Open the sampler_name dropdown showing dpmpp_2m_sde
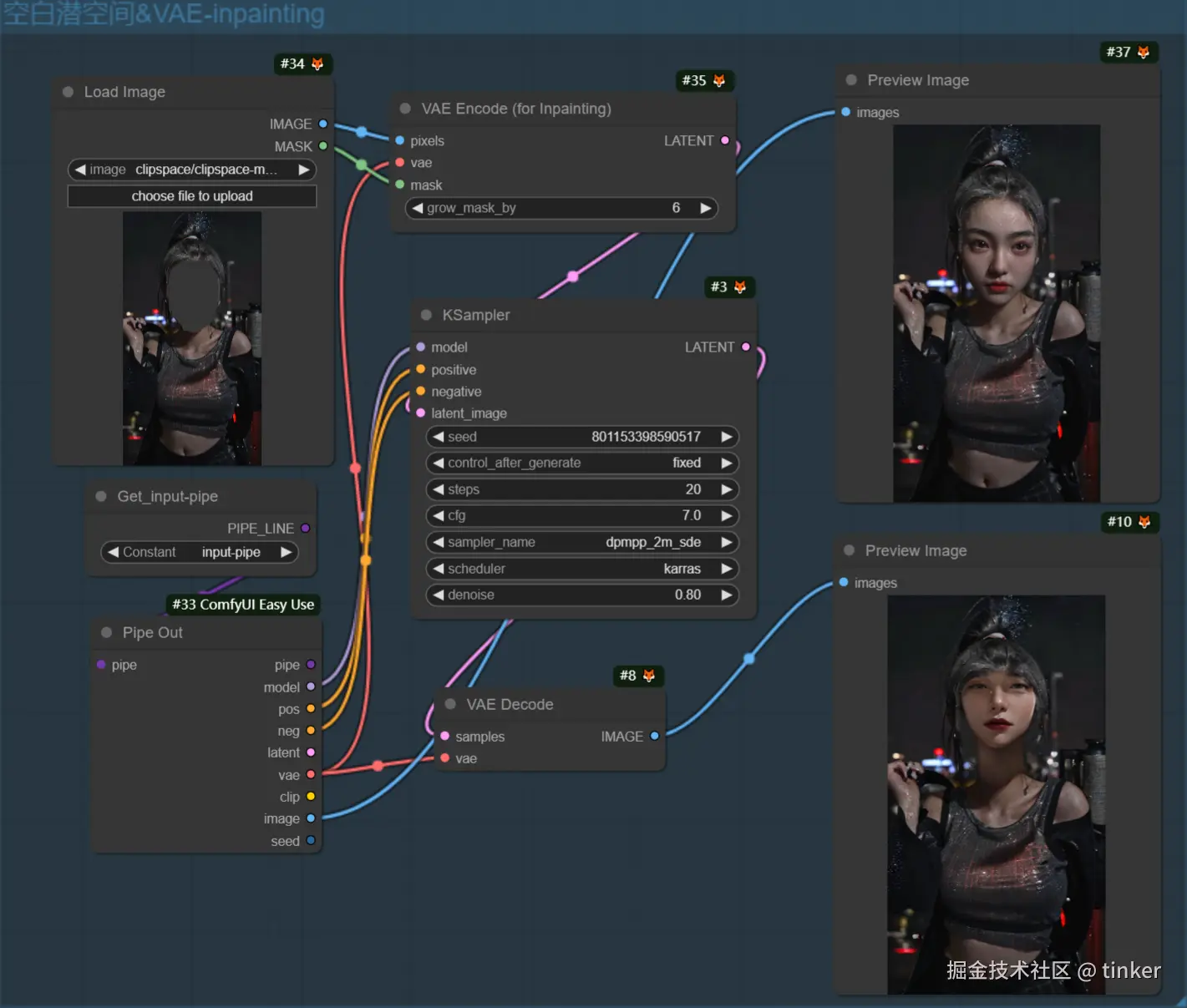 582,542
